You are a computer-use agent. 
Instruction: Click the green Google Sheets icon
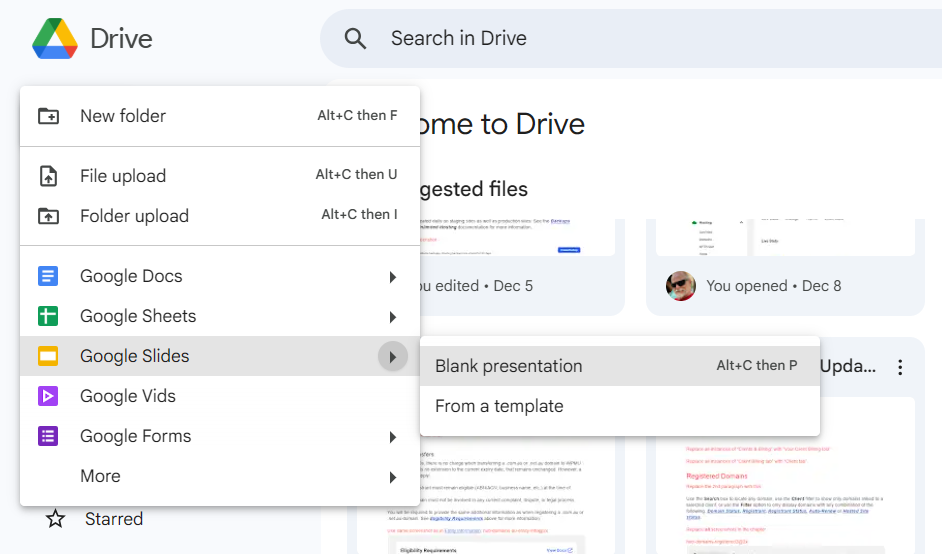tap(48, 316)
